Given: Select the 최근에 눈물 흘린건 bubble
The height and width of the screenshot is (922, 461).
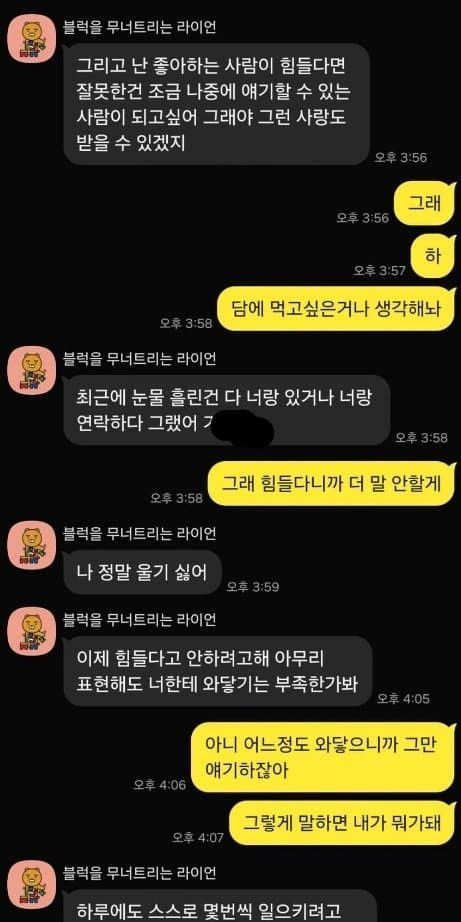Looking at the screenshot, I should pos(226,410).
